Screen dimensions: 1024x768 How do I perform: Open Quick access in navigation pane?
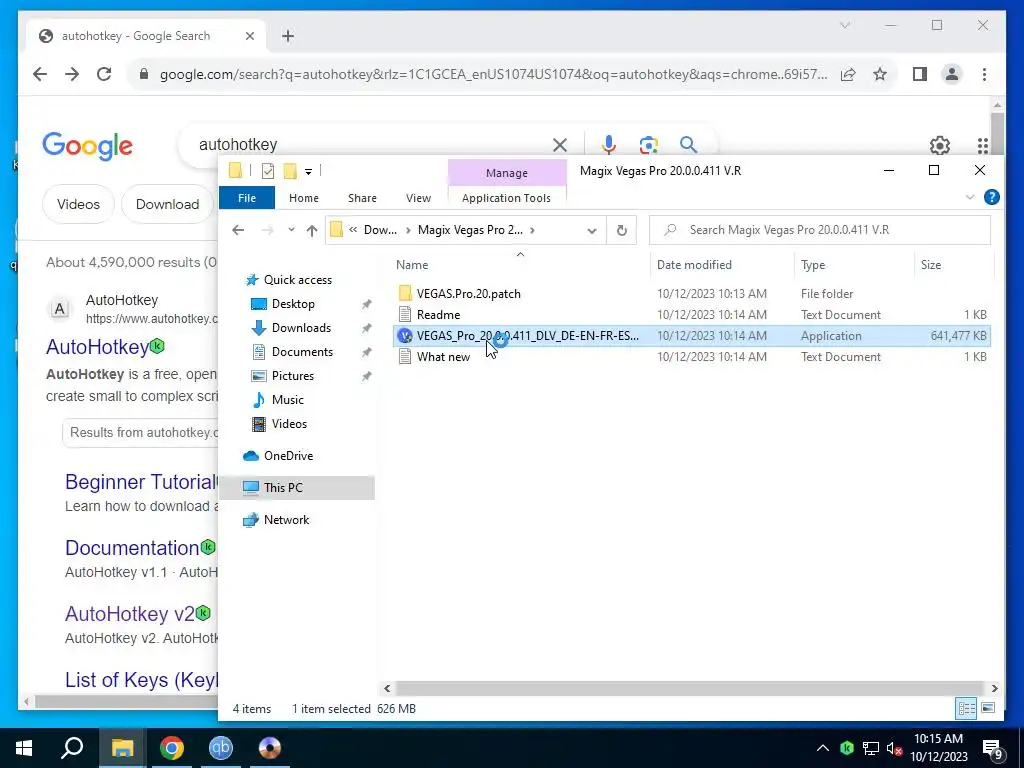tap(298, 280)
